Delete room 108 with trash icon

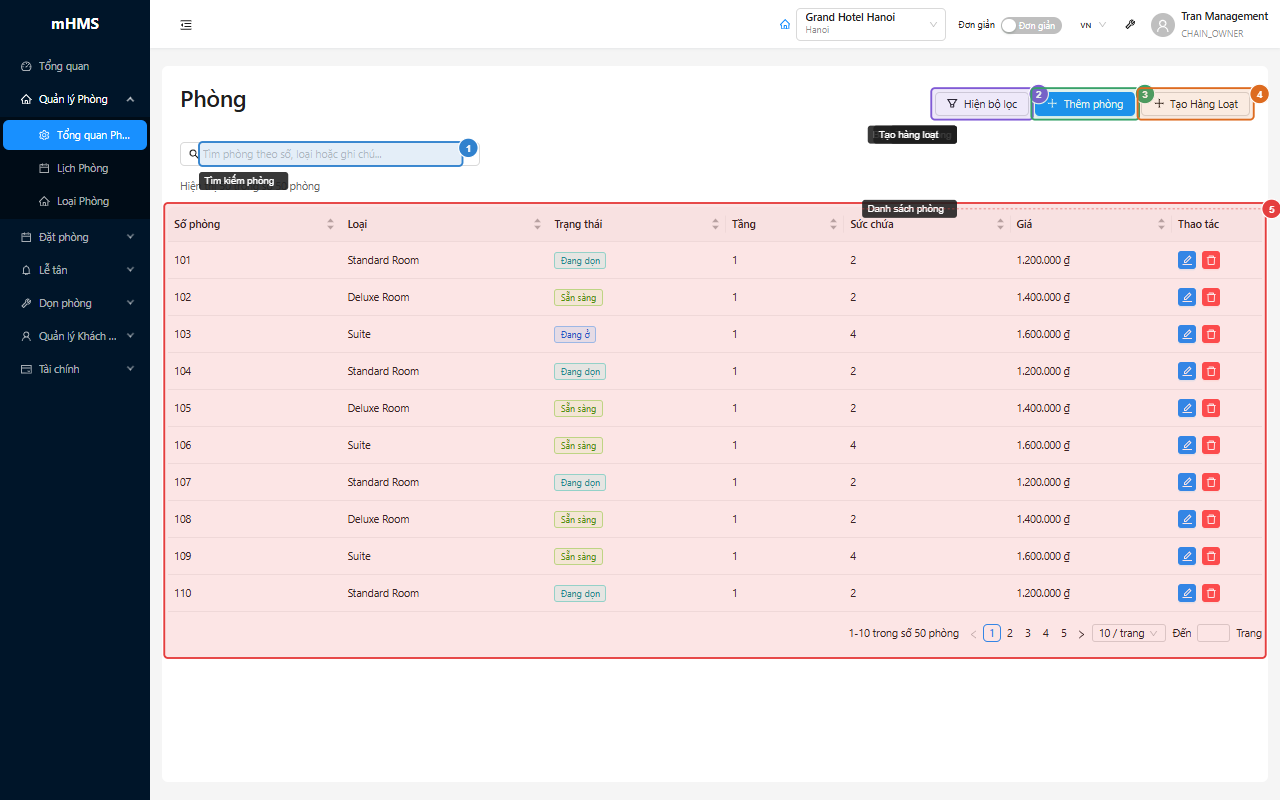[1211, 519]
